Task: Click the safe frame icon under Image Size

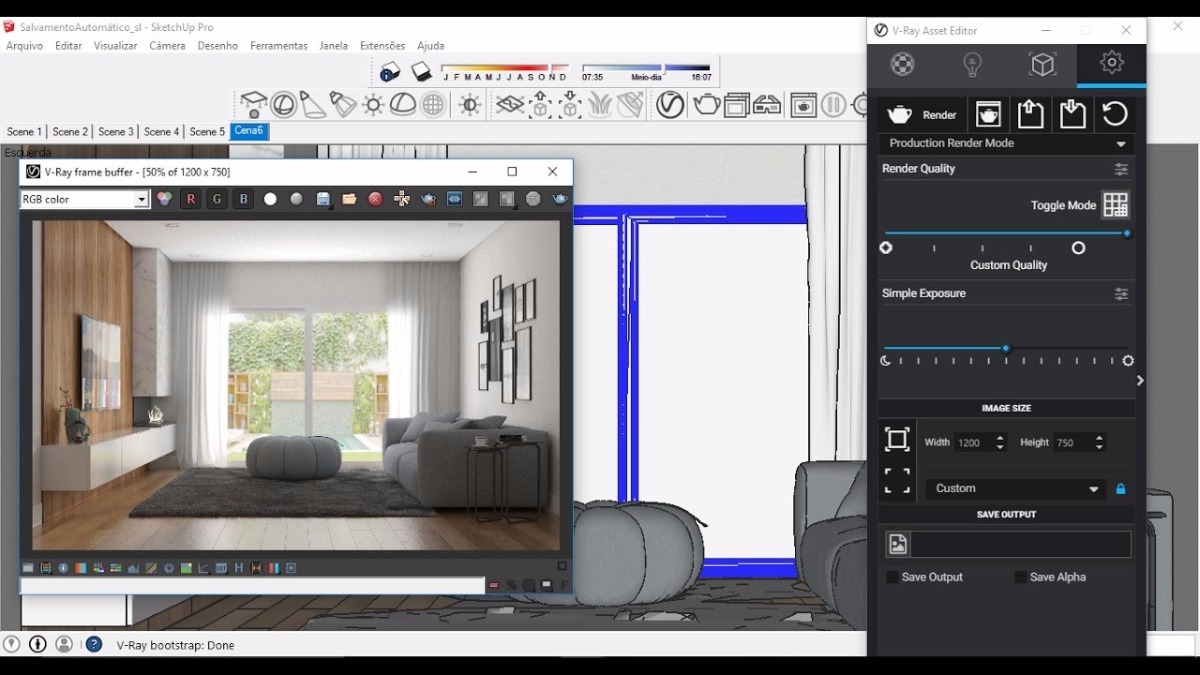Action: click(897, 439)
